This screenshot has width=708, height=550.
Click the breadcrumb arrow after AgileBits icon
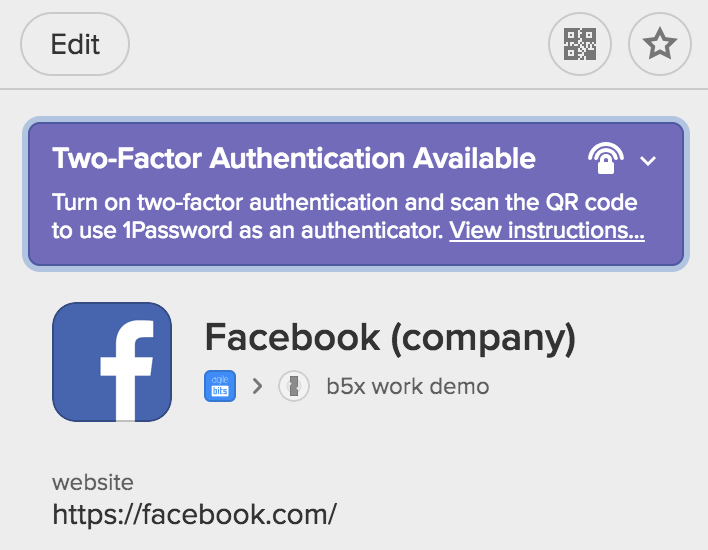[x=257, y=386]
